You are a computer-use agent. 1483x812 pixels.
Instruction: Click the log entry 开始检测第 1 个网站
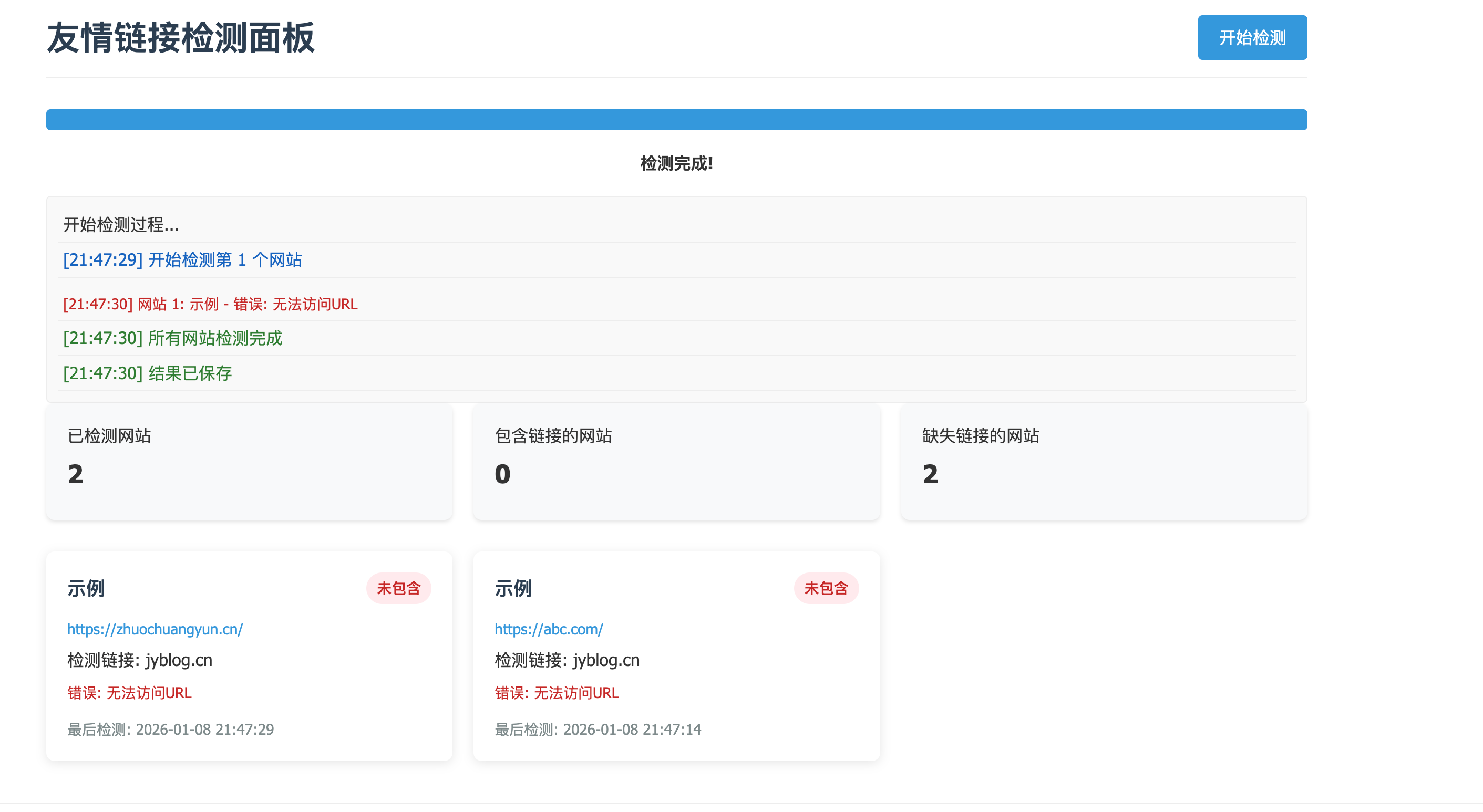(x=182, y=259)
